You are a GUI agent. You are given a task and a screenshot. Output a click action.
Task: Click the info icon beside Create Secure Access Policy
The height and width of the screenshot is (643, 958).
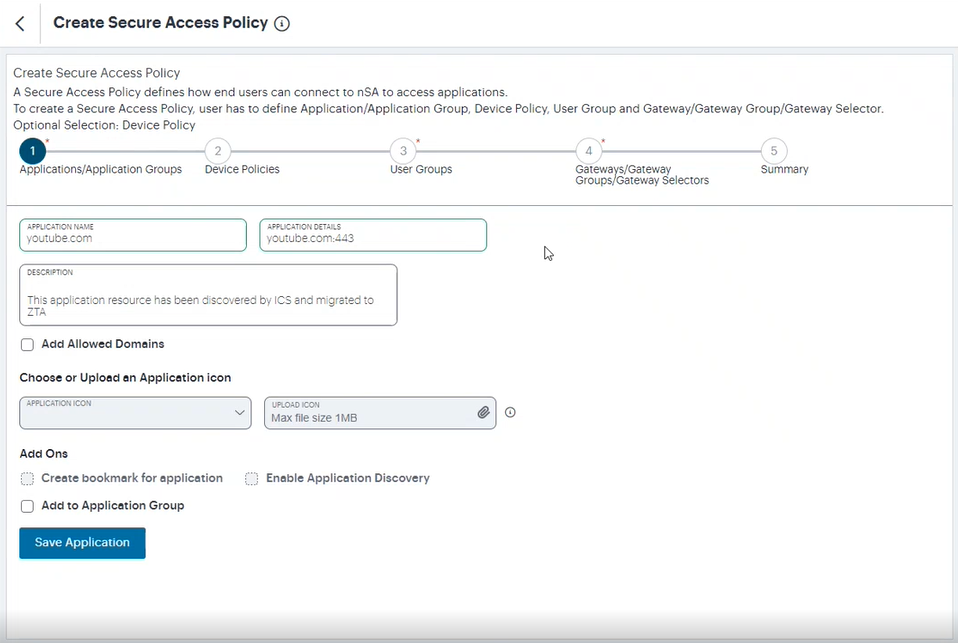[x=281, y=22]
